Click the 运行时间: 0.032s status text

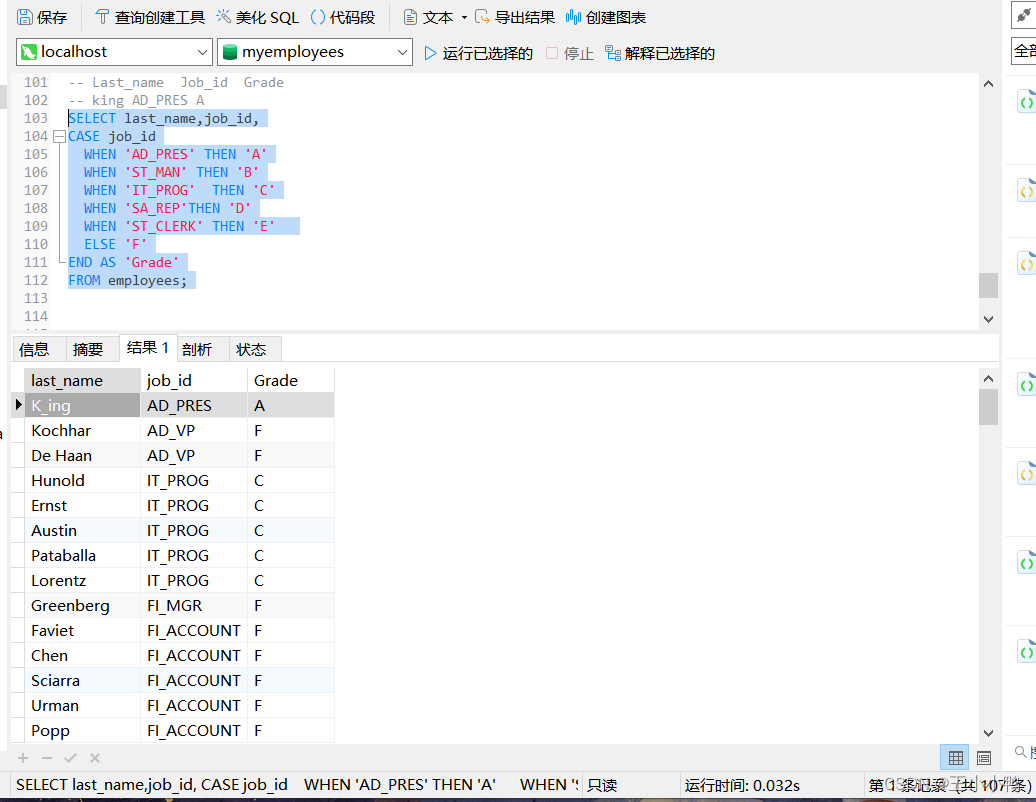point(742,785)
